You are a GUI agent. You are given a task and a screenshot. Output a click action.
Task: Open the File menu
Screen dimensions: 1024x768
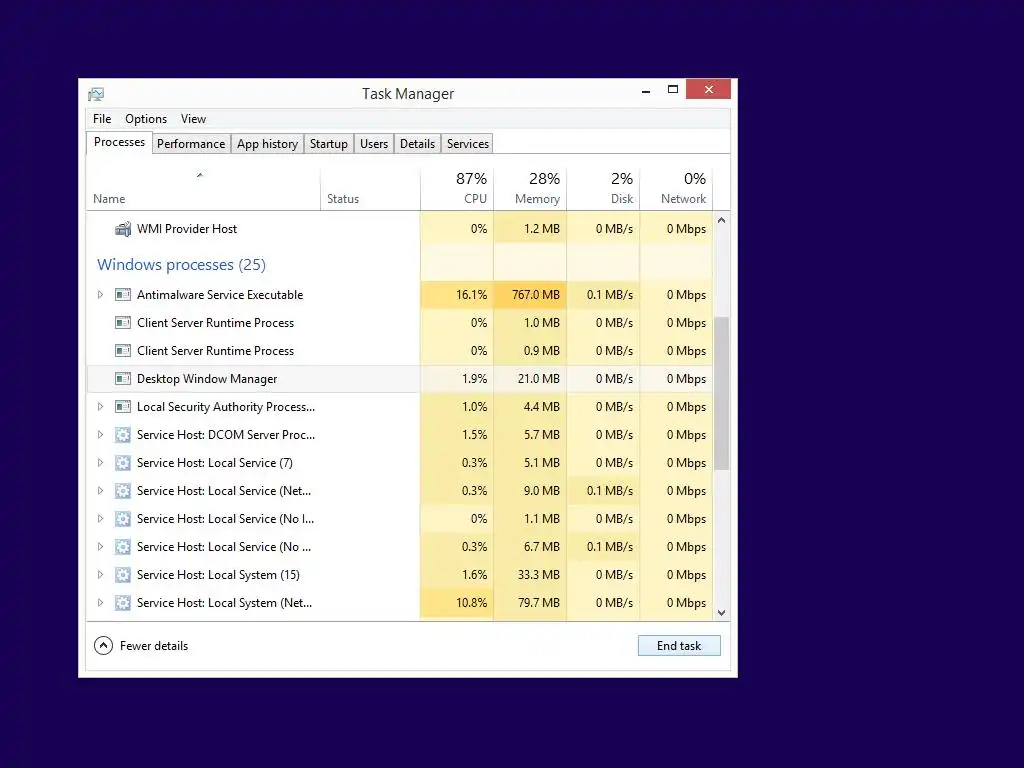click(x=102, y=119)
